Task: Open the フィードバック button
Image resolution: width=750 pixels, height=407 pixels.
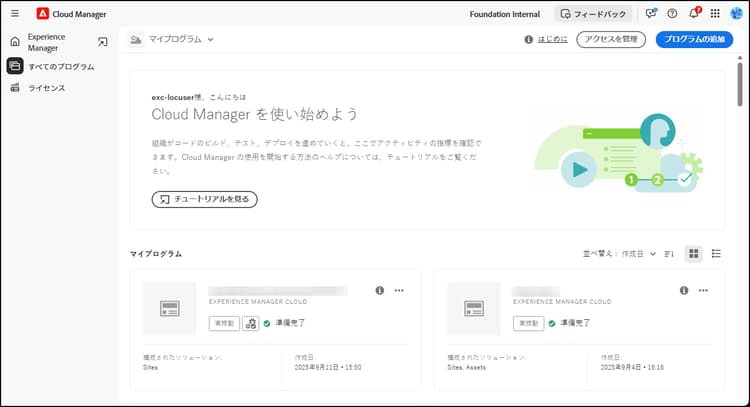Action: 593,14
